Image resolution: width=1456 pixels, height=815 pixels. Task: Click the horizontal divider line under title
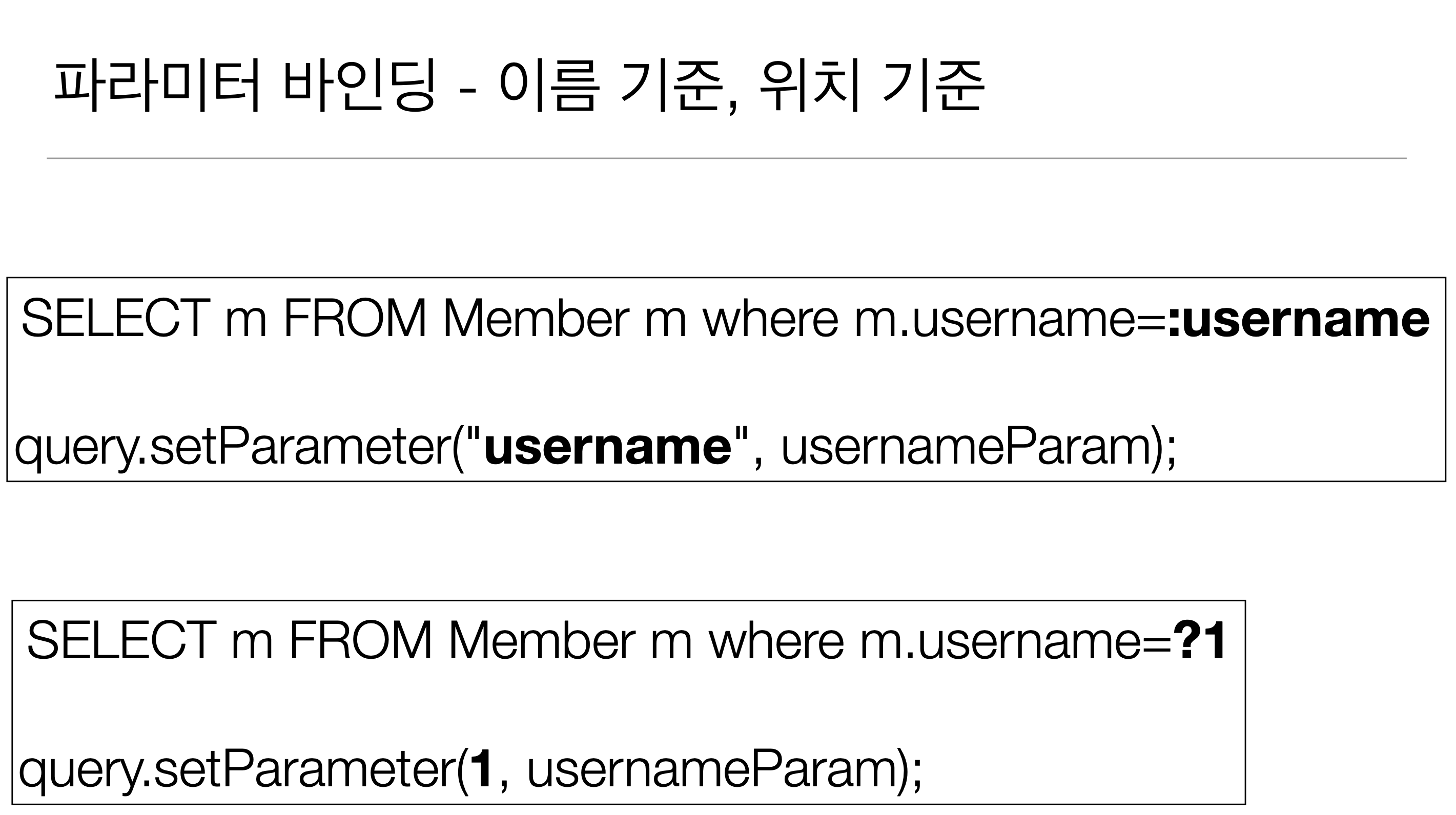[x=726, y=159]
